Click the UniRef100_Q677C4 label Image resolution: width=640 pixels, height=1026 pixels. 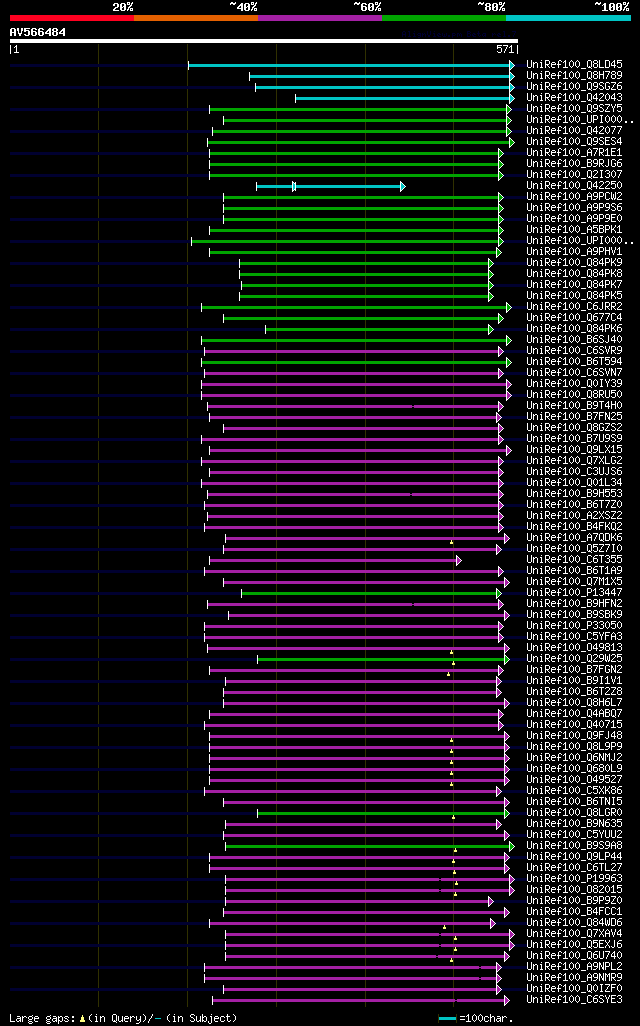[575, 317]
